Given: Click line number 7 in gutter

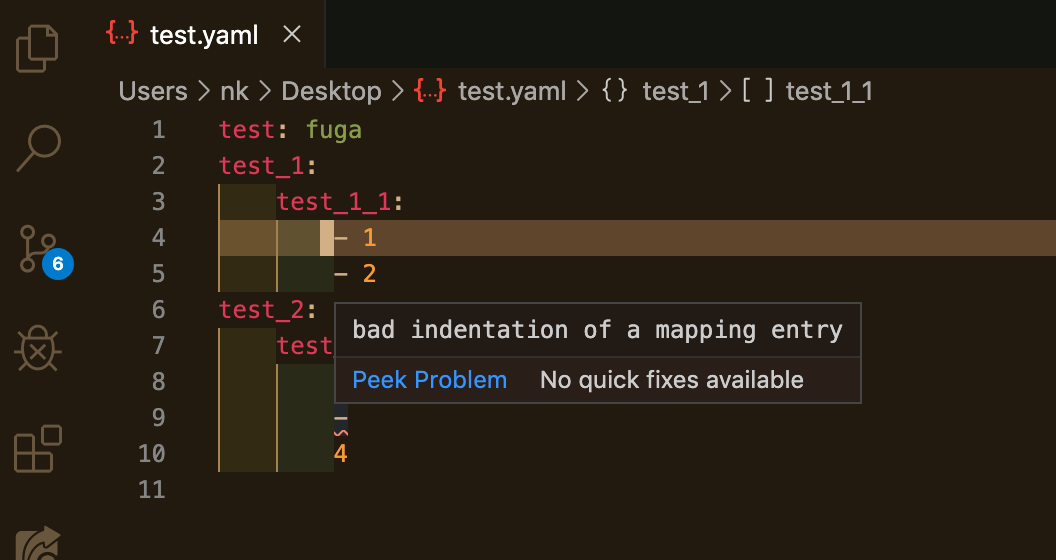Looking at the screenshot, I should 158,345.
